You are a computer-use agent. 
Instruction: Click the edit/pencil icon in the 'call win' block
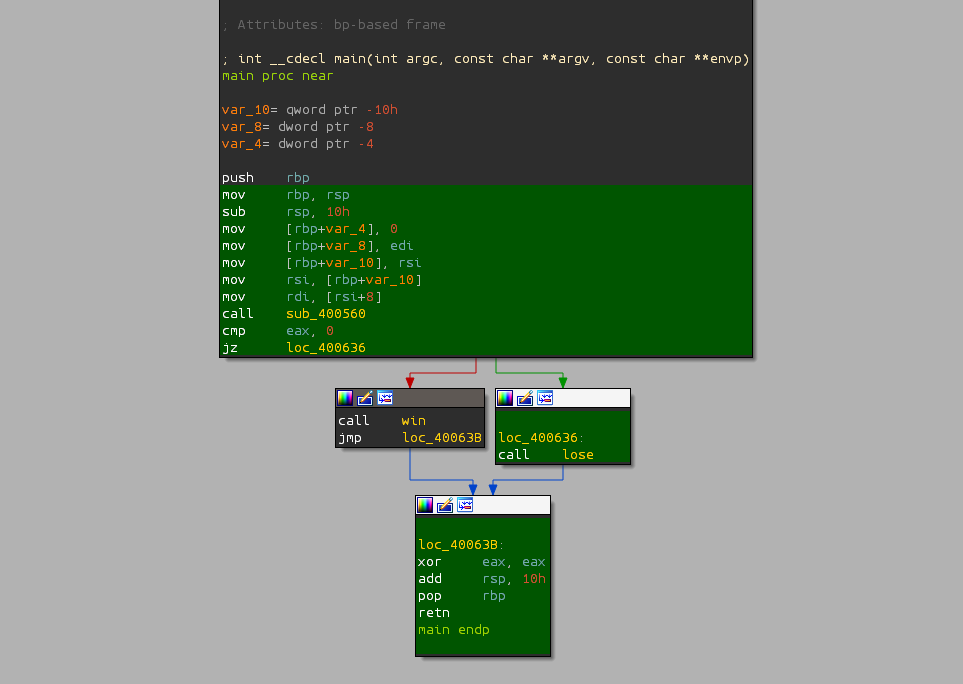point(365,398)
